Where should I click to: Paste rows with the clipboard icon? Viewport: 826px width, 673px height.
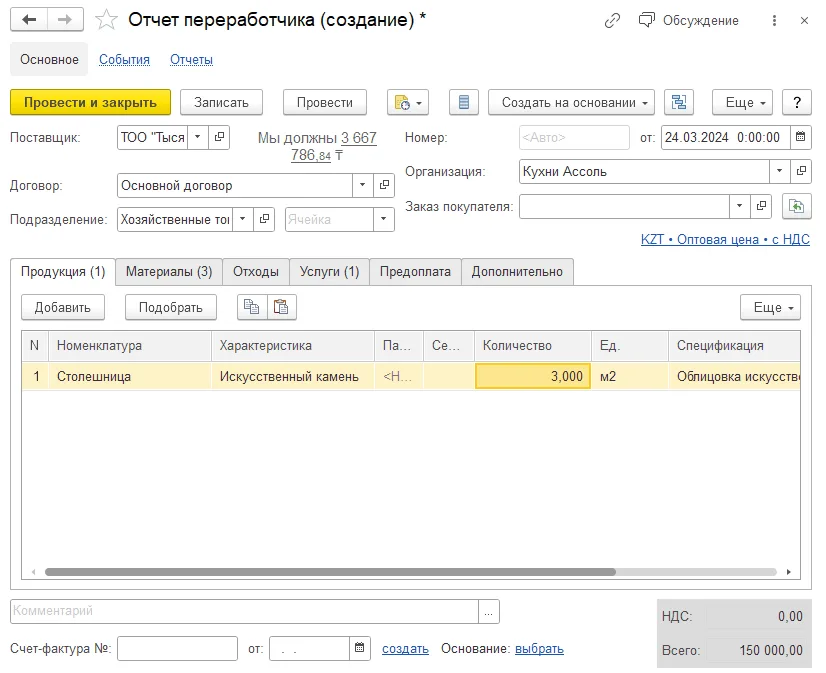click(281, 307)
